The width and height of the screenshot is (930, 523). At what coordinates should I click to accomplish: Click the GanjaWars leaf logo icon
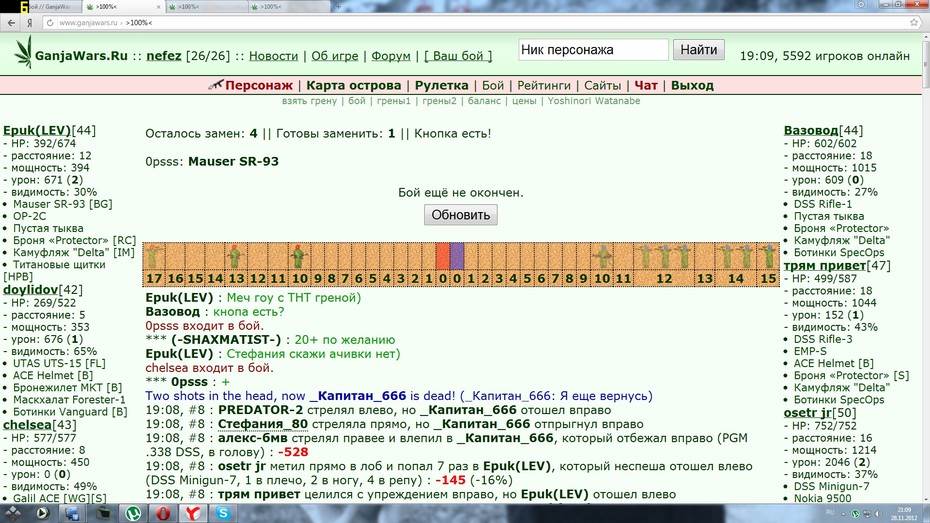point(23,52)
